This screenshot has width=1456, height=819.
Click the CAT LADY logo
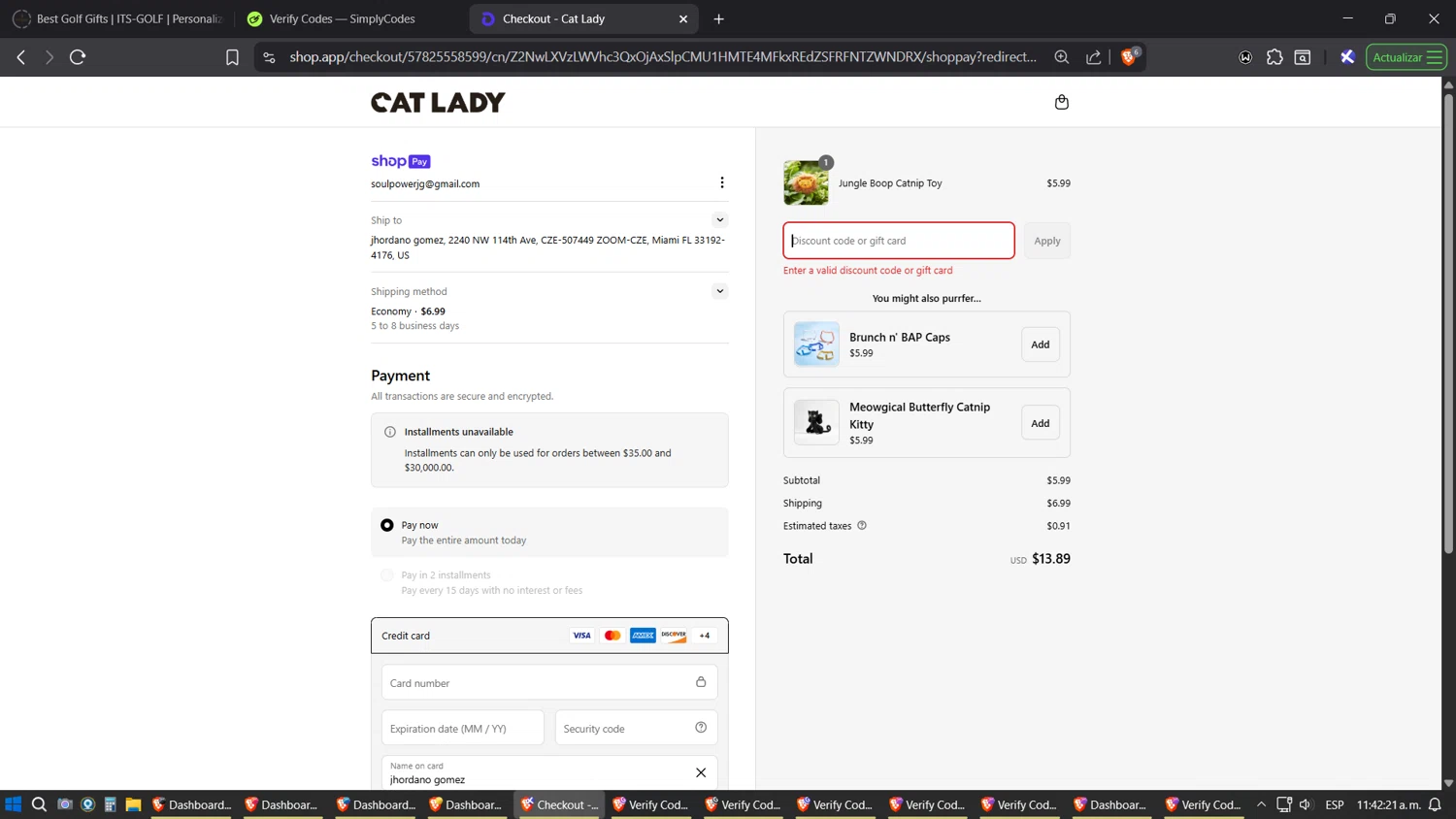(438, 102)
